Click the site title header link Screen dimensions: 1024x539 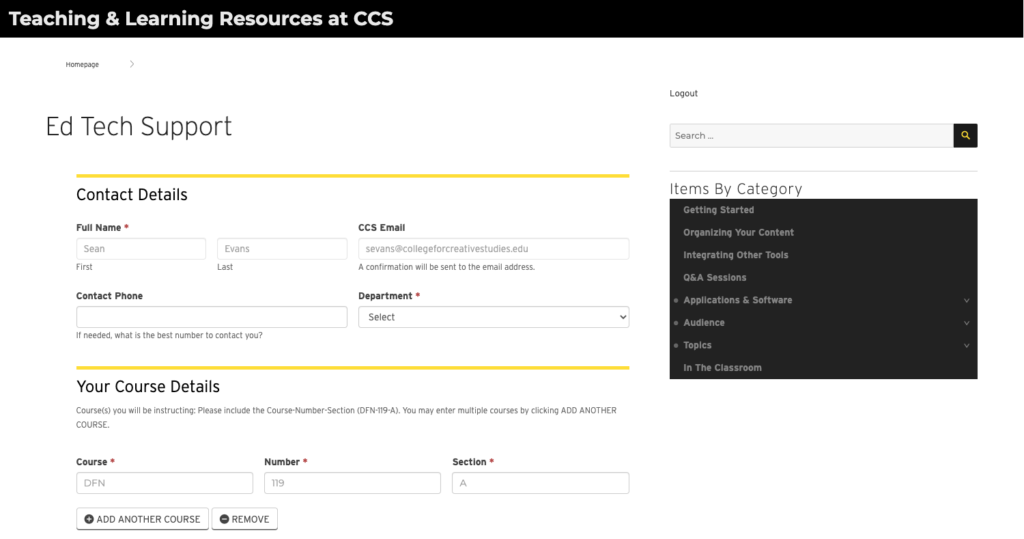[x=201, y=18]
